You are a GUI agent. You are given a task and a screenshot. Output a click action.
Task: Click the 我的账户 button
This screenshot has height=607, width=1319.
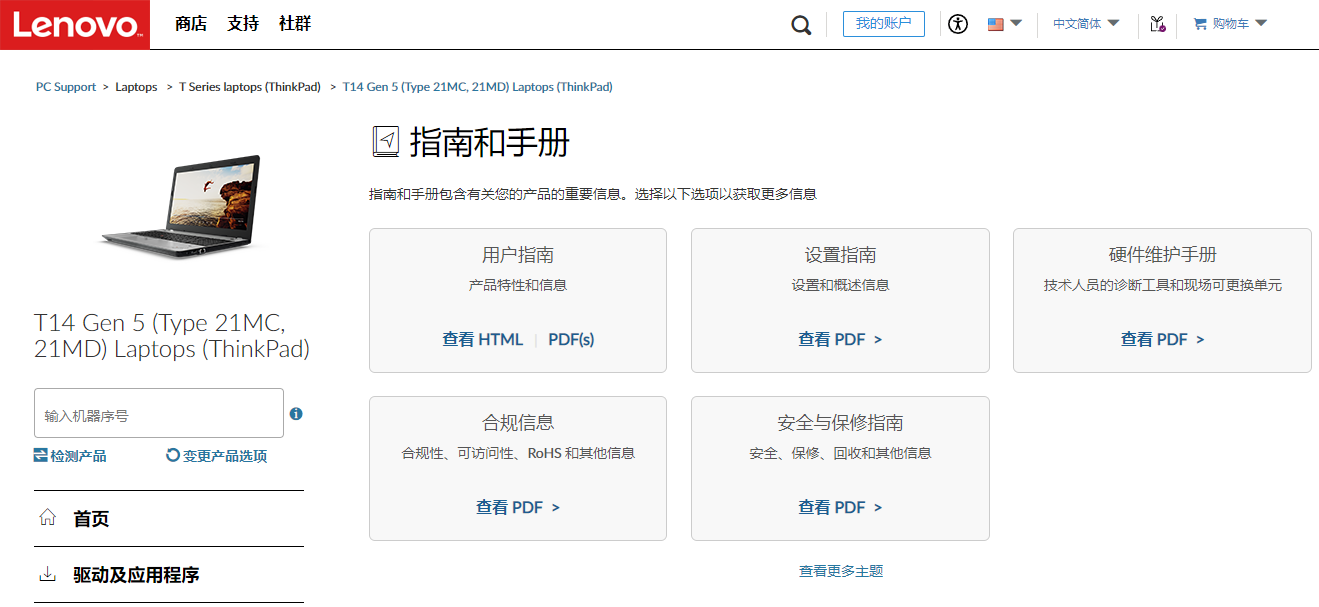[x=884, y=24]
